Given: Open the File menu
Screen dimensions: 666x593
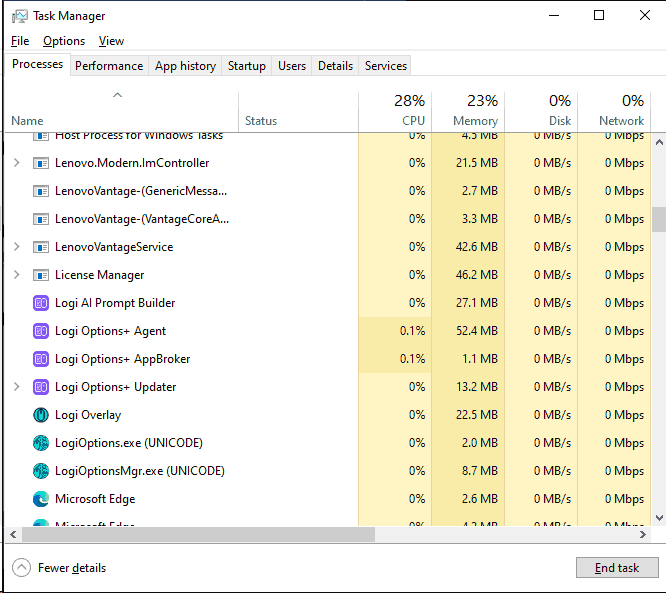Looking at the screenshot, I should [20, 41].
